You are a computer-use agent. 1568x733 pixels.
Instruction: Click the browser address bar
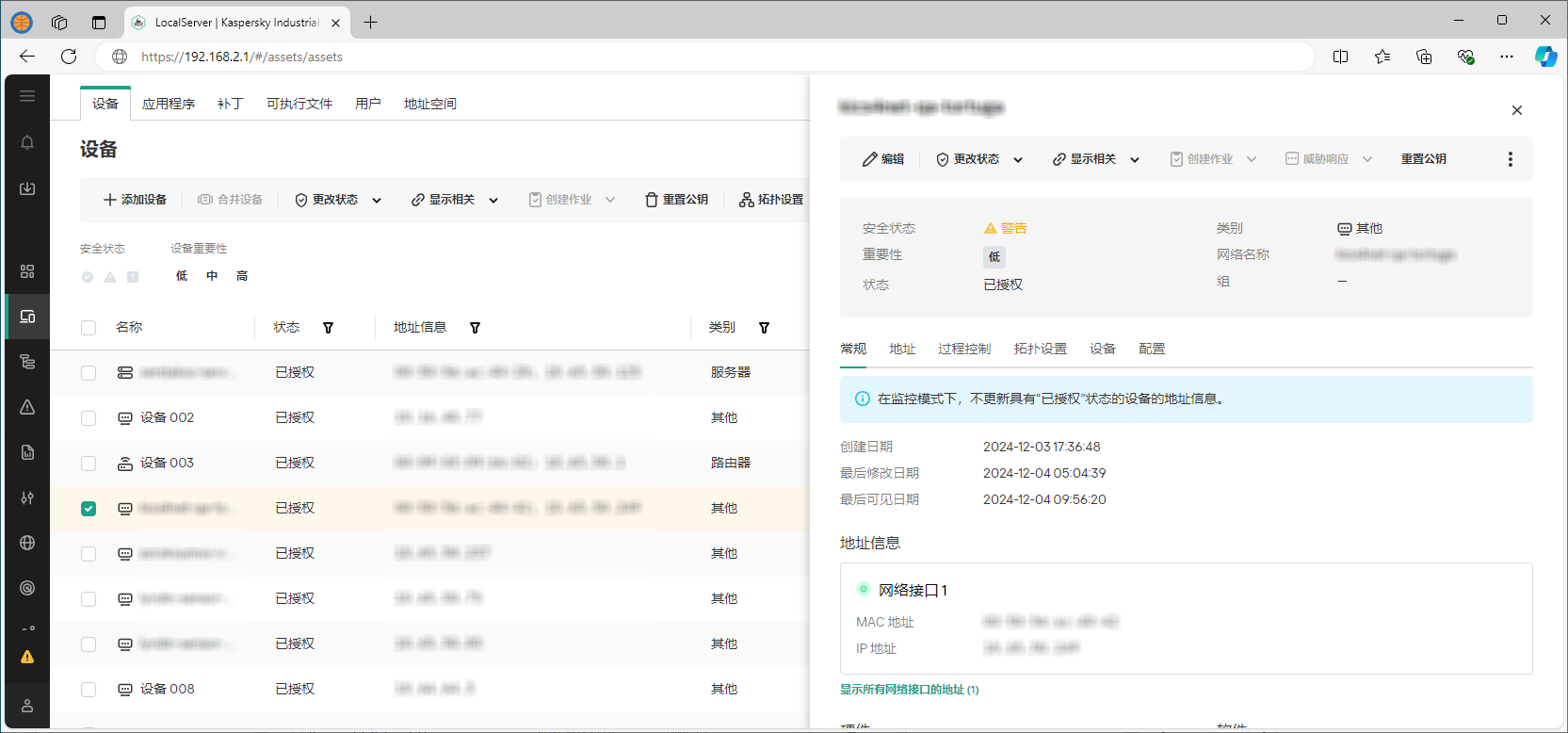[x=659, y=57]
